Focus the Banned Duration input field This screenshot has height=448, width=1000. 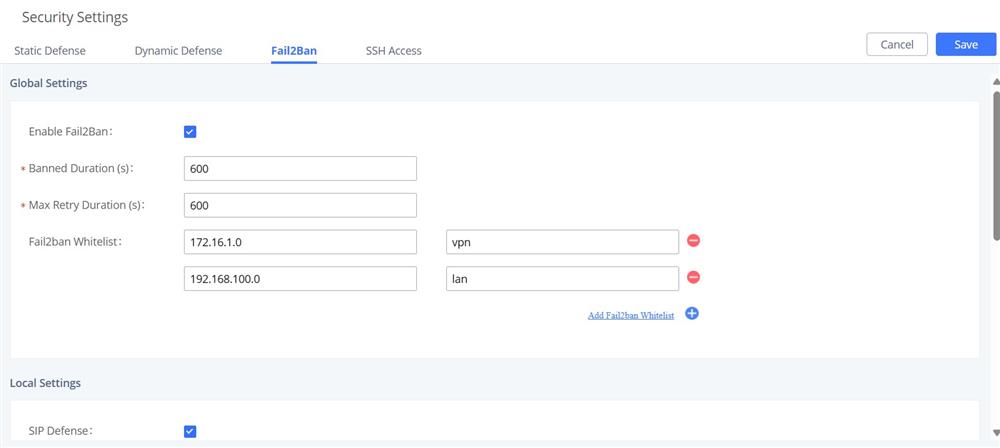(x=300, y=169)
